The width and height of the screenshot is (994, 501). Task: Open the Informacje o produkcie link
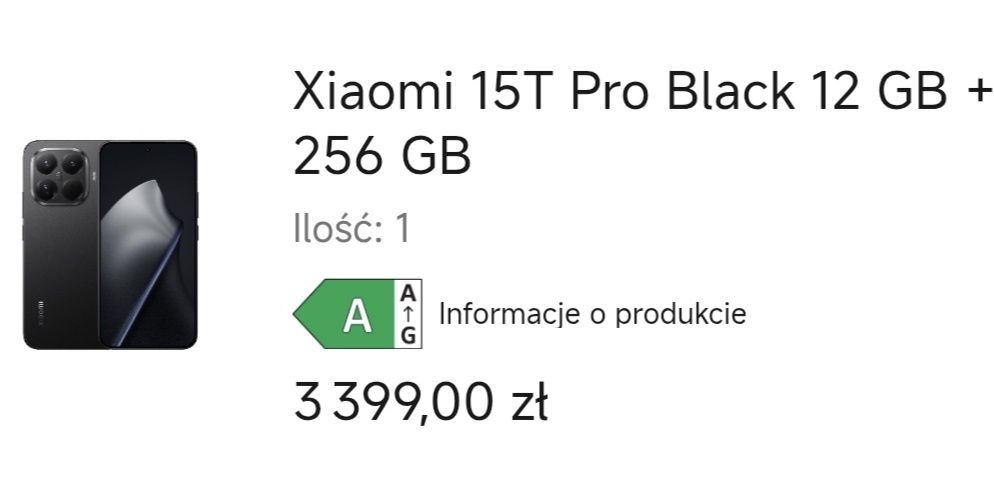(592, 314)
